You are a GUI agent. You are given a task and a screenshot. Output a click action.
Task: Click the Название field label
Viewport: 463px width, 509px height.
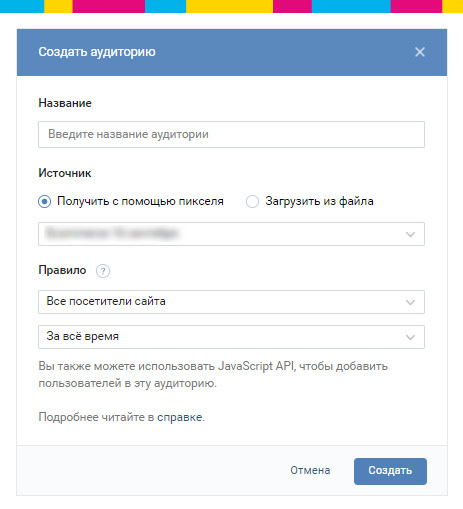click(65, 103)
